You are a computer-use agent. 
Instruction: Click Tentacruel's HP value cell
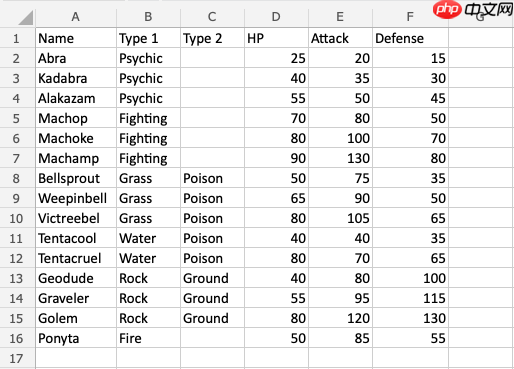point(276,258)
